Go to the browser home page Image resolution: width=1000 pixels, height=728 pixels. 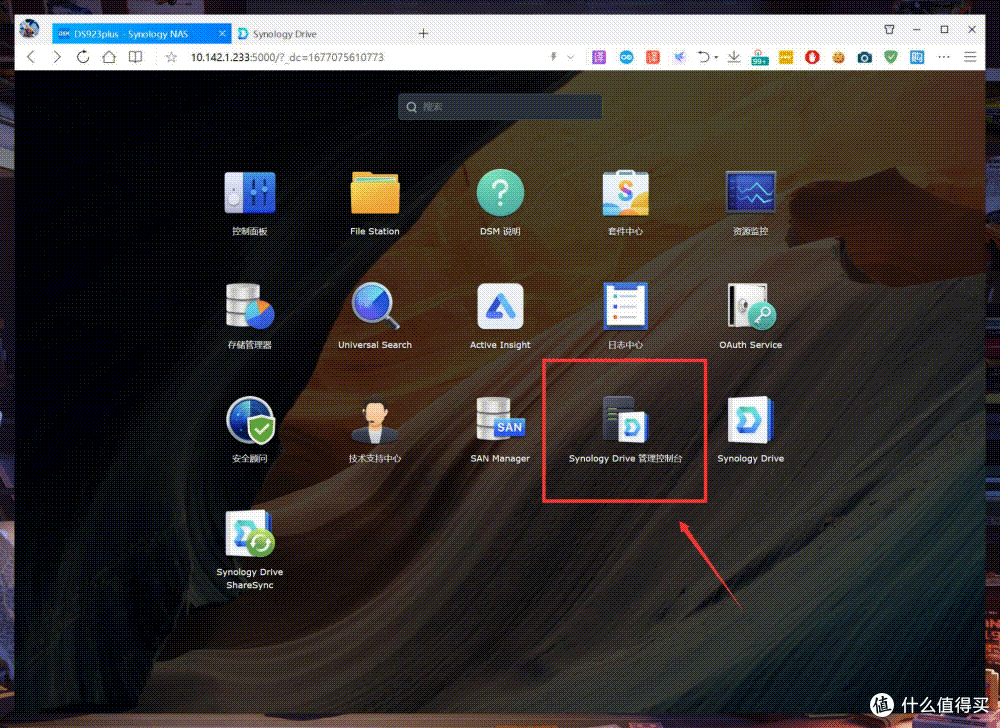[109, 57]
